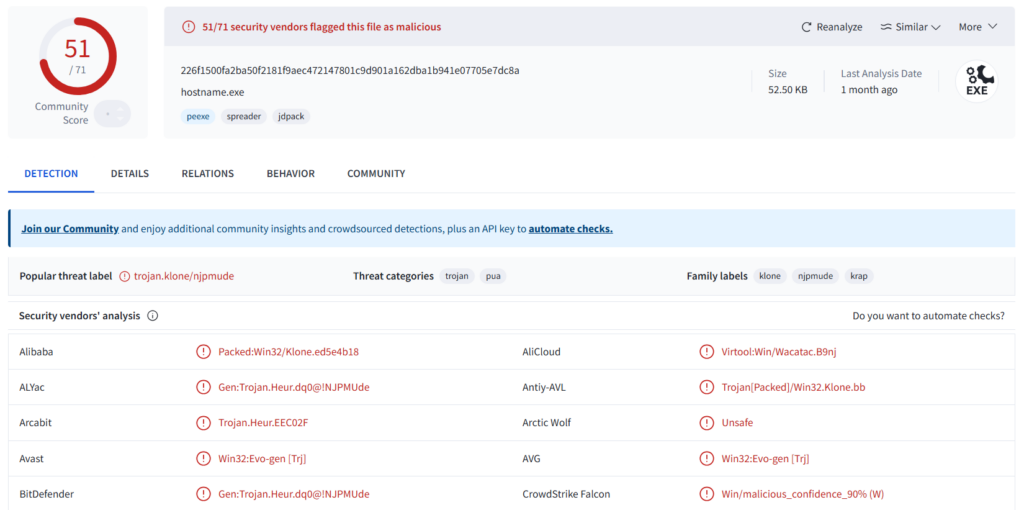Toggle the Community Score vote control

(113, 114)
